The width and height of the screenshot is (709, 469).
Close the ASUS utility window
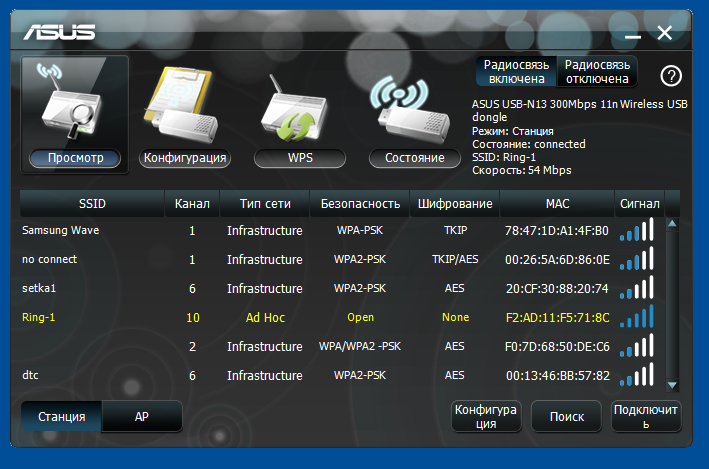[665, 33]
